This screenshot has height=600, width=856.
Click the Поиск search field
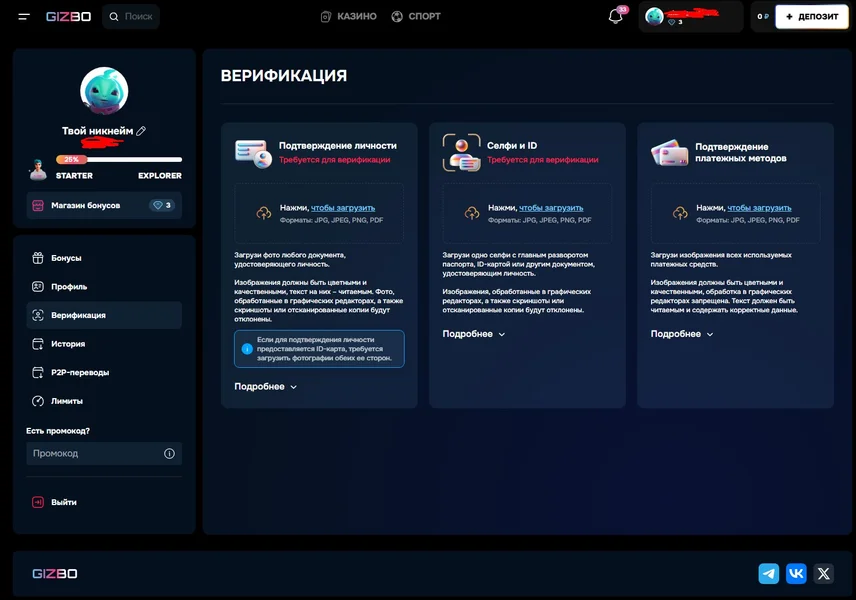click(131, 16)
